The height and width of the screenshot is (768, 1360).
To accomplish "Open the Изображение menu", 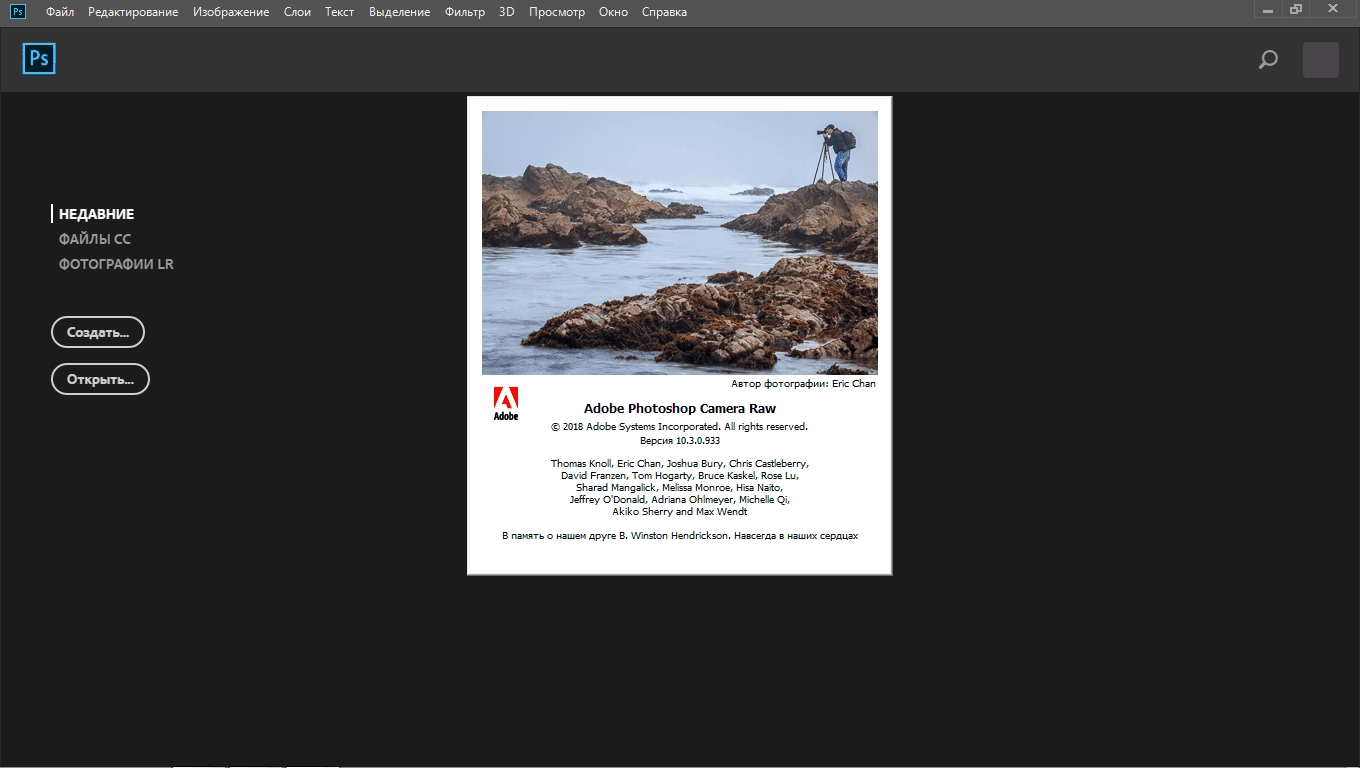I will pos(231,12).
